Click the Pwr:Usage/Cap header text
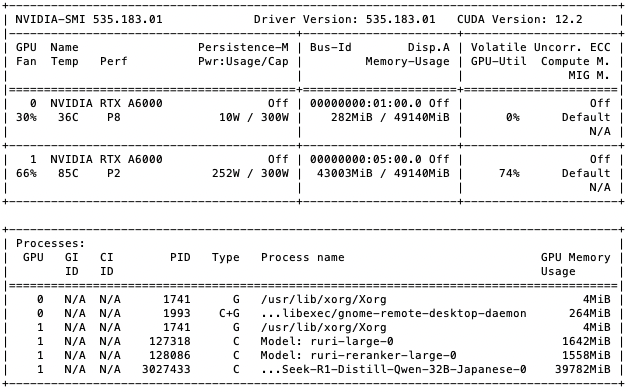The width and height of the screenshot is (628, 392). (243, 61)
